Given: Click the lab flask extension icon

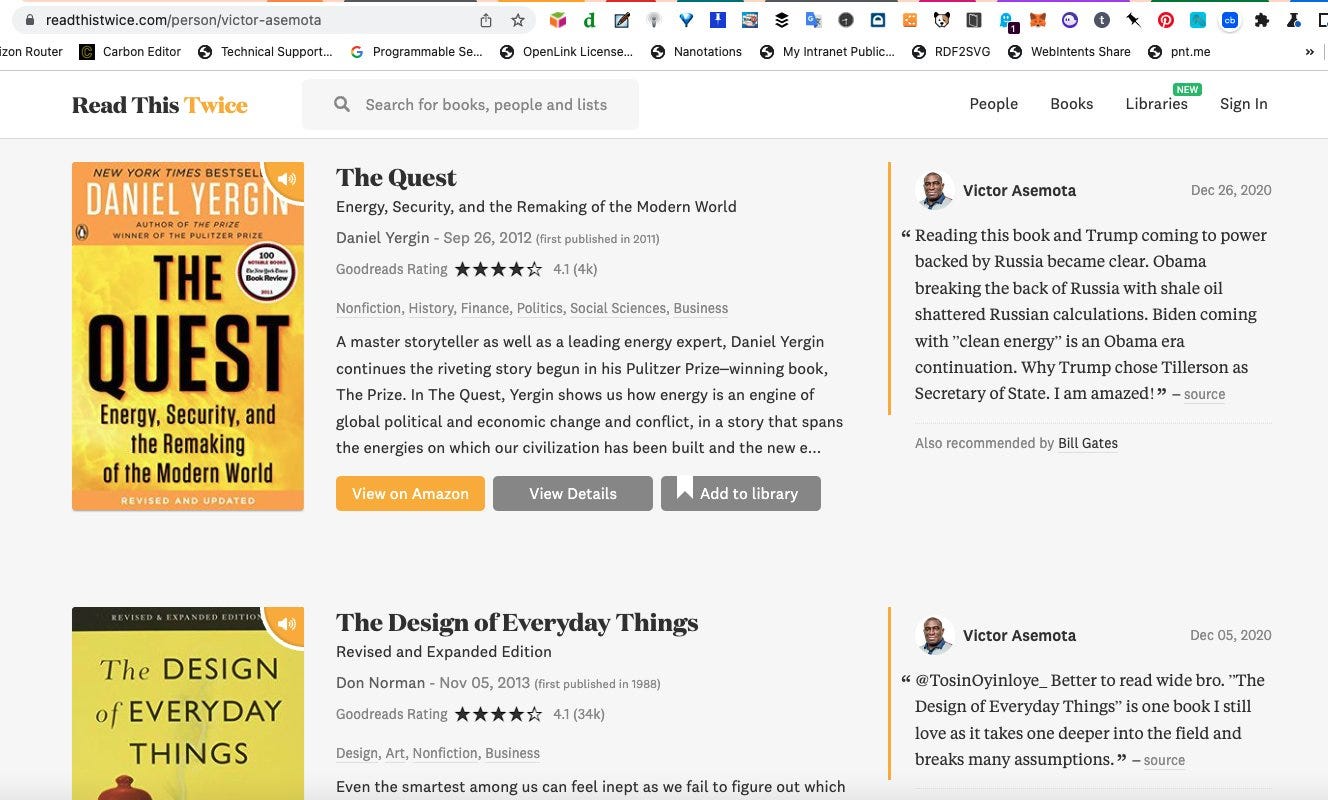Looking at the screenshot, I should click(1294, 20).
